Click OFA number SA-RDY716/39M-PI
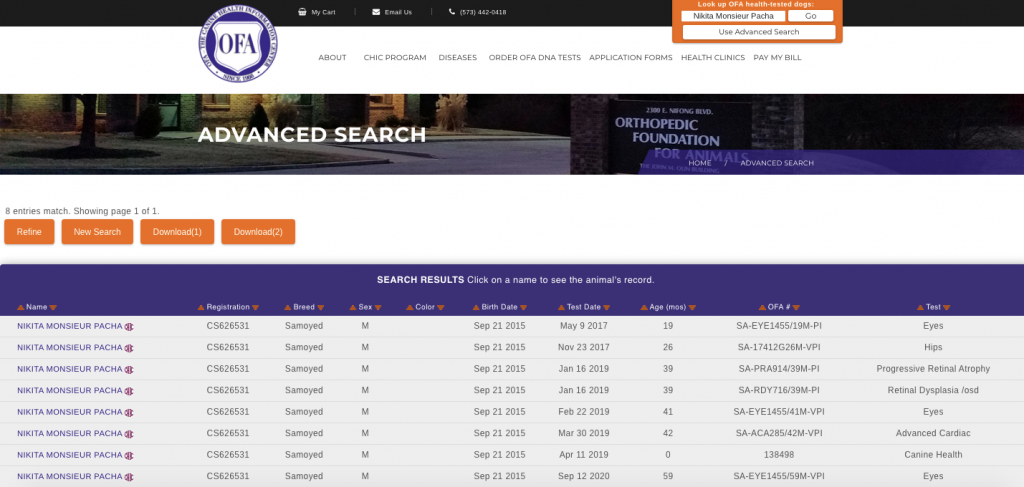This screenshot has width=1024, height=487. coord(778,390)
